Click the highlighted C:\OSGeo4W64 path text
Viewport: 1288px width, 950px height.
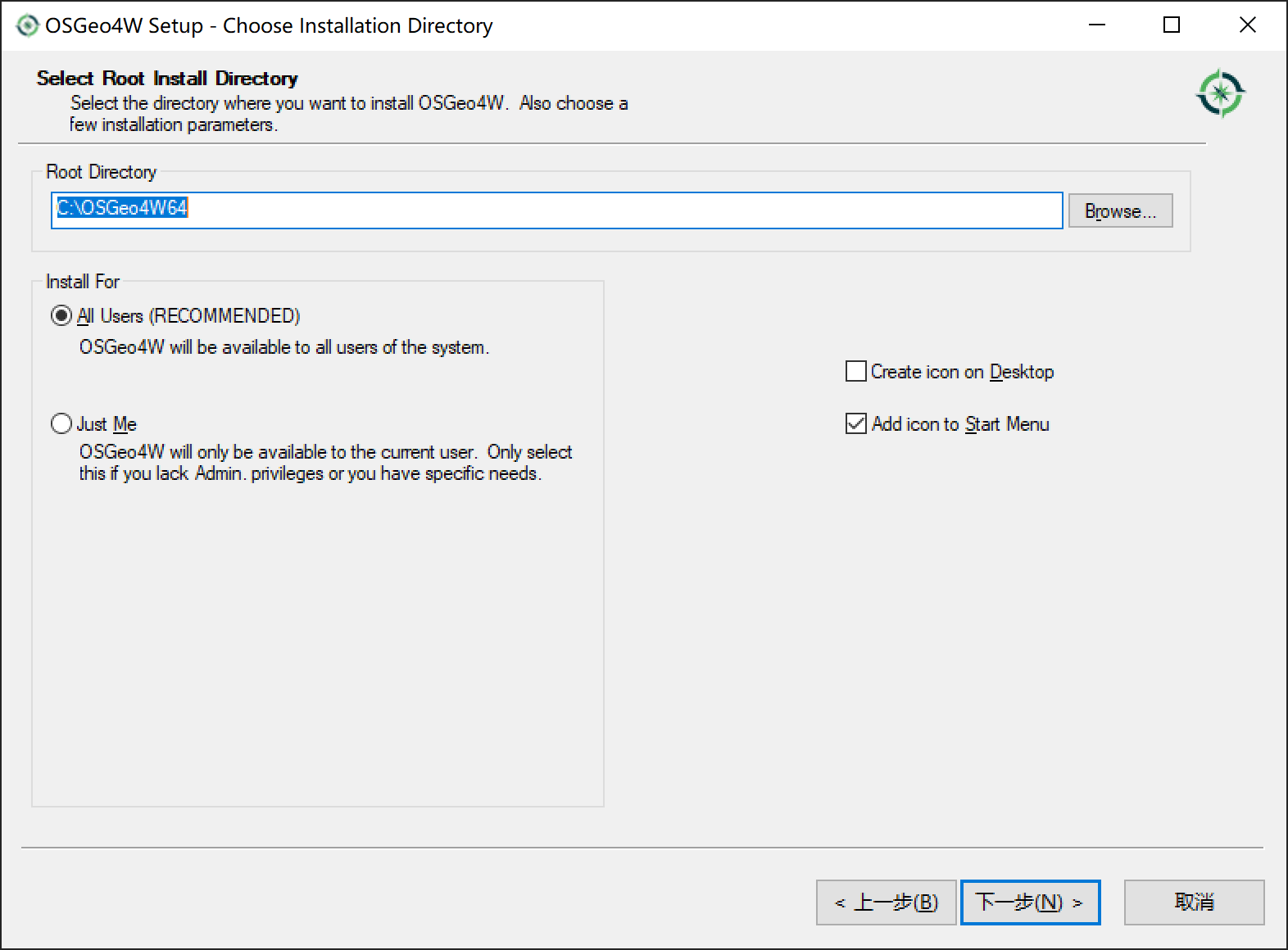point(122,208)
